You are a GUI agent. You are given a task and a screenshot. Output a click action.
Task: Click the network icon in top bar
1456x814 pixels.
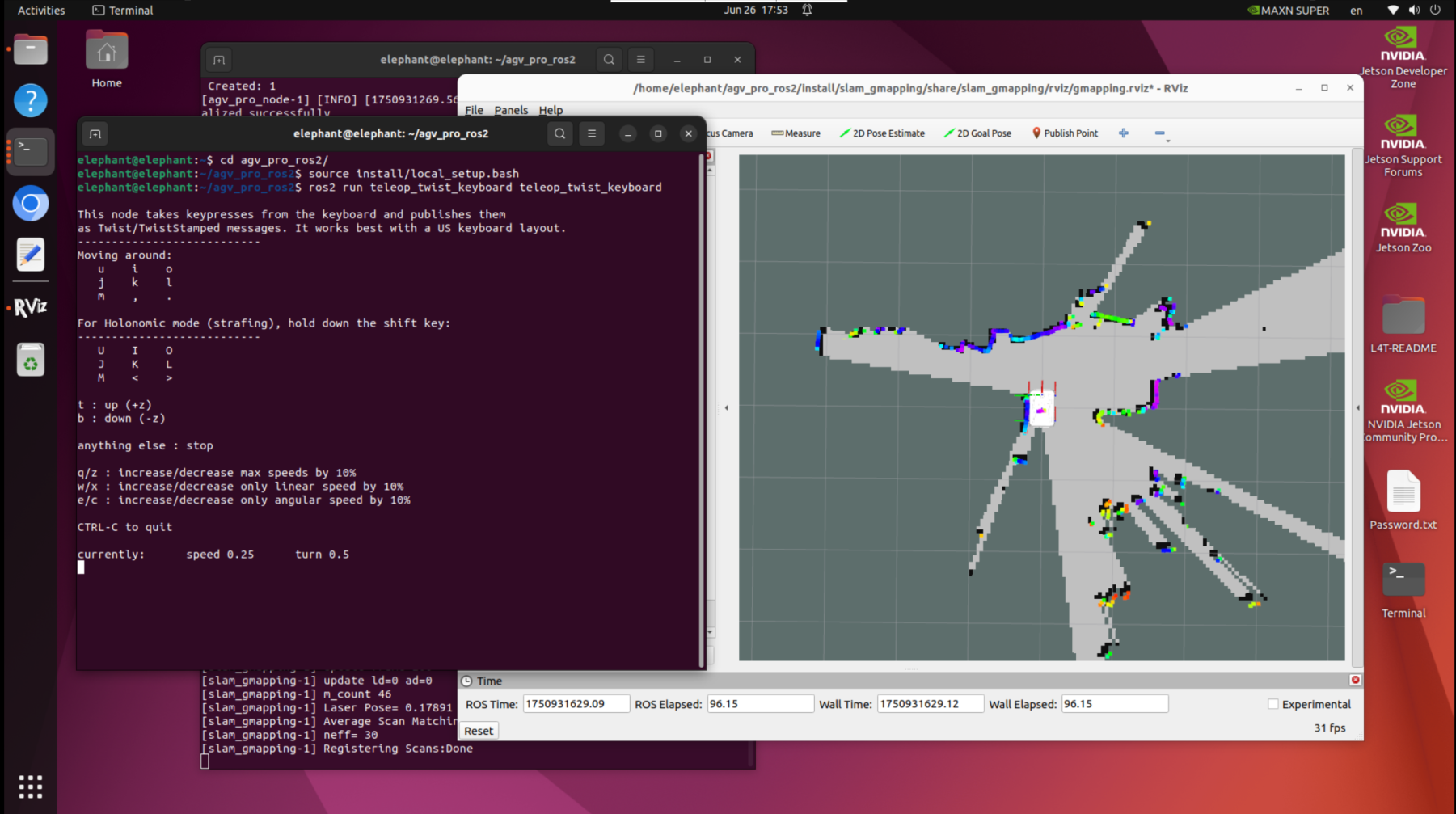[1393, 11]
